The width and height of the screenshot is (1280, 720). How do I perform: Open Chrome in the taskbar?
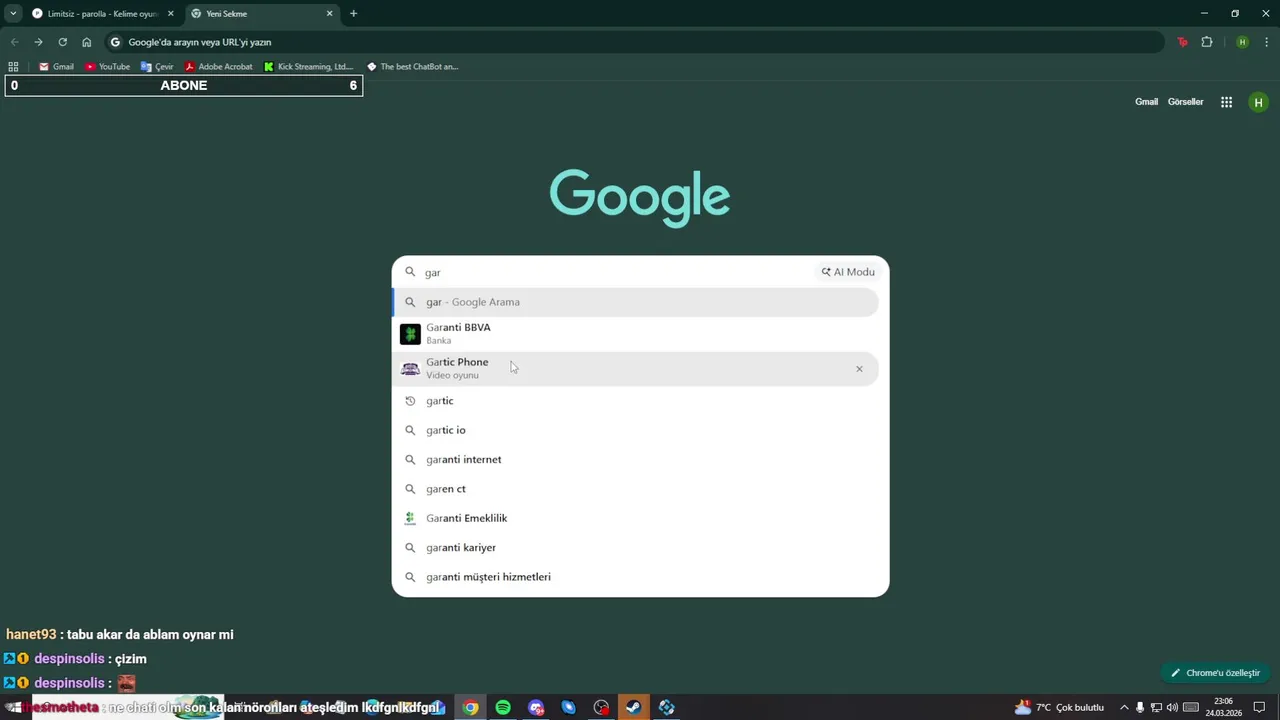coord(470,707)
